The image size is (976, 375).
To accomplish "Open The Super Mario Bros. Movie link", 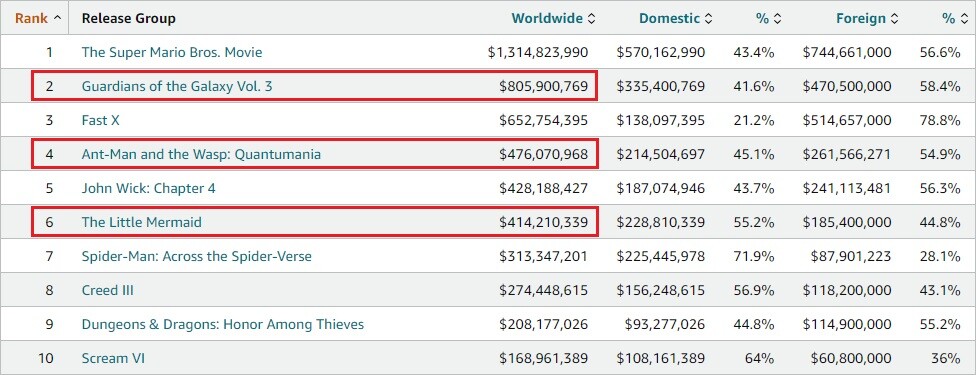I will (x=172, y=52).
